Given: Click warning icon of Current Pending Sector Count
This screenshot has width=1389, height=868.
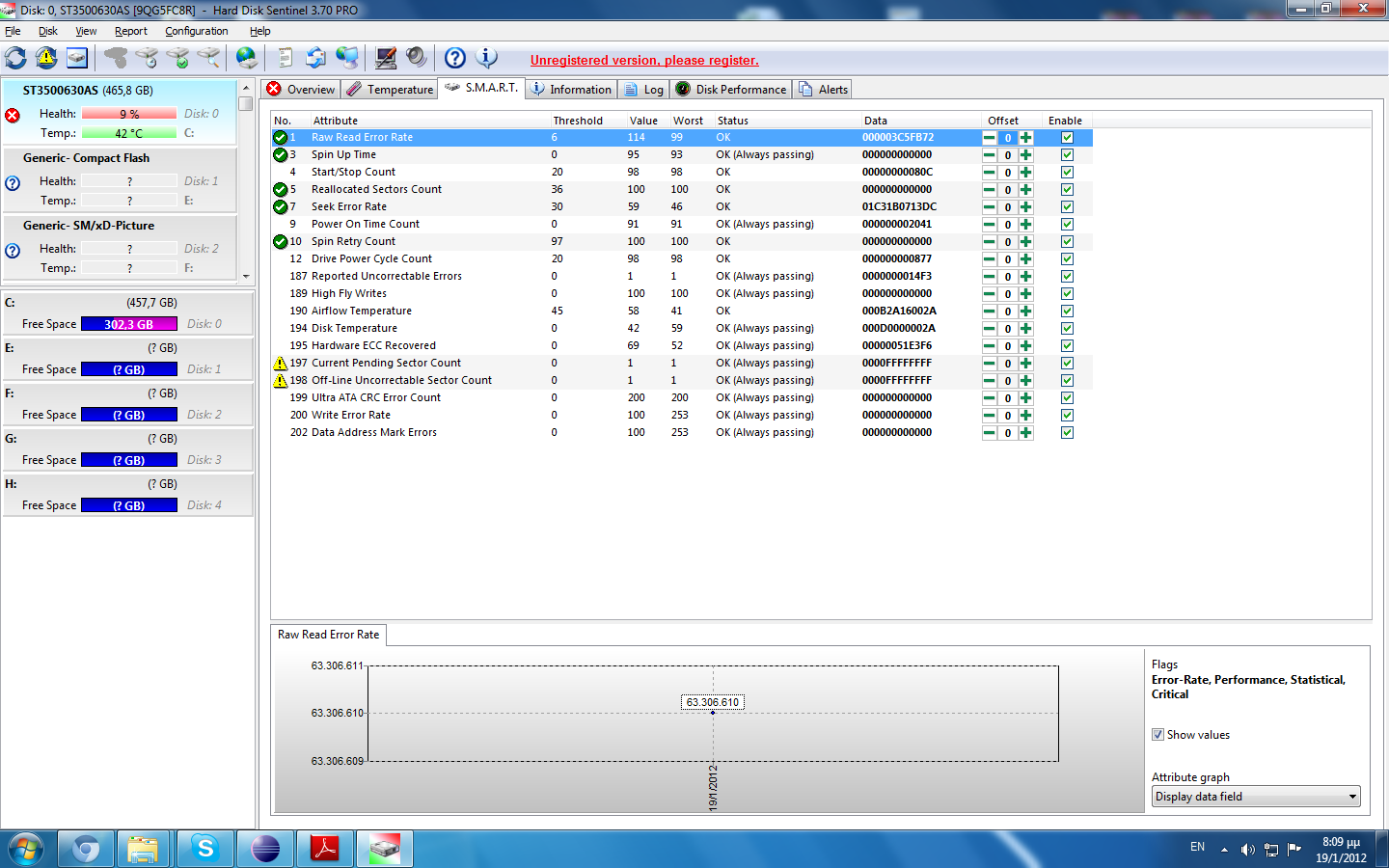Looking at the screenshot, I should pyautogui.click(x=281, y=363).
